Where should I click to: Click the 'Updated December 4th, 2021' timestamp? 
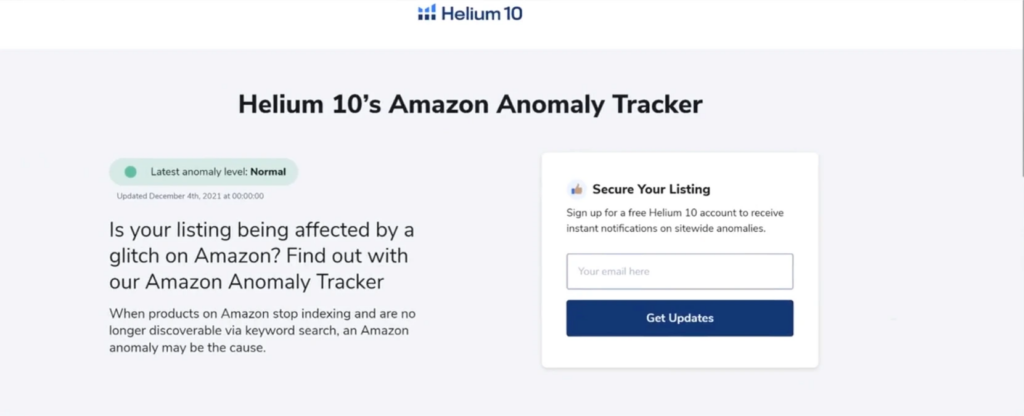click(x=190, y=196)
